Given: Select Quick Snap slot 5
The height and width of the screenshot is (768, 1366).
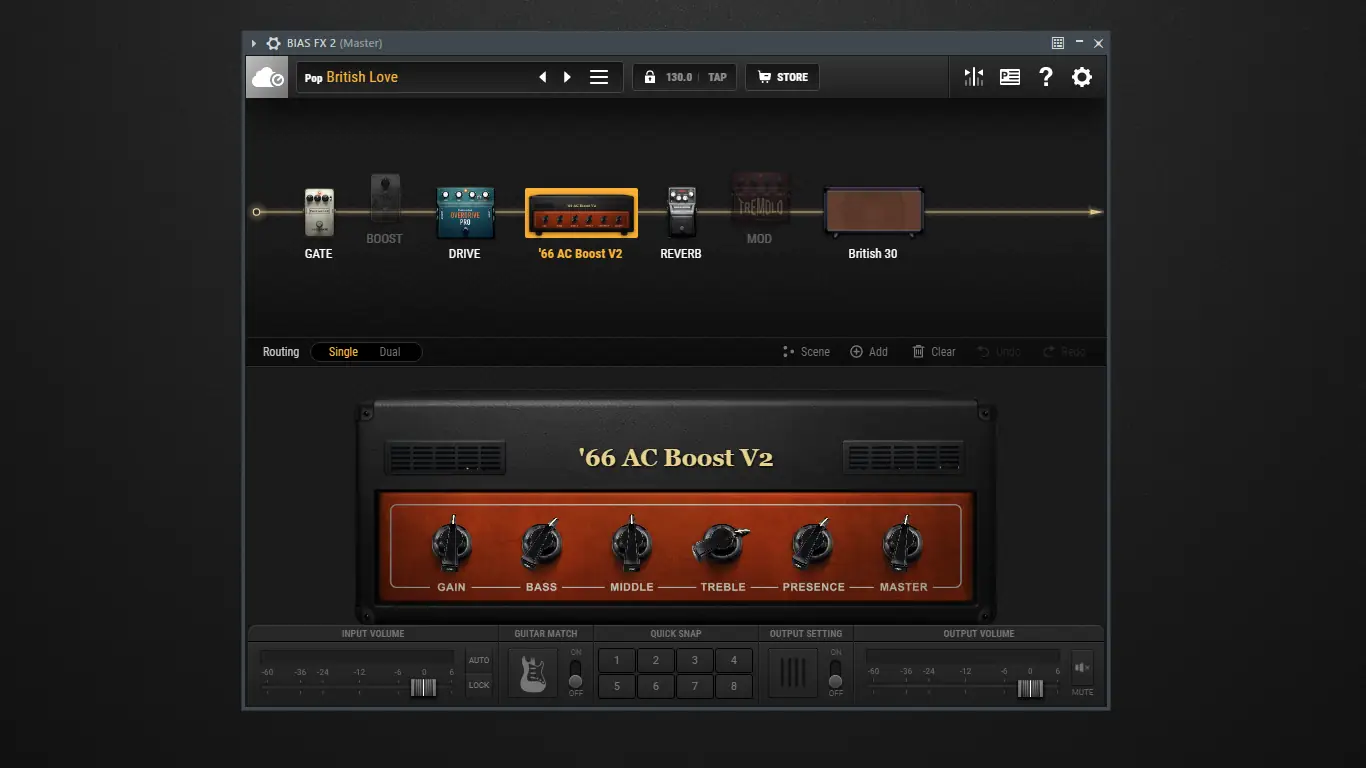Looking at the screenshot, I should click(x=617, y=686).
